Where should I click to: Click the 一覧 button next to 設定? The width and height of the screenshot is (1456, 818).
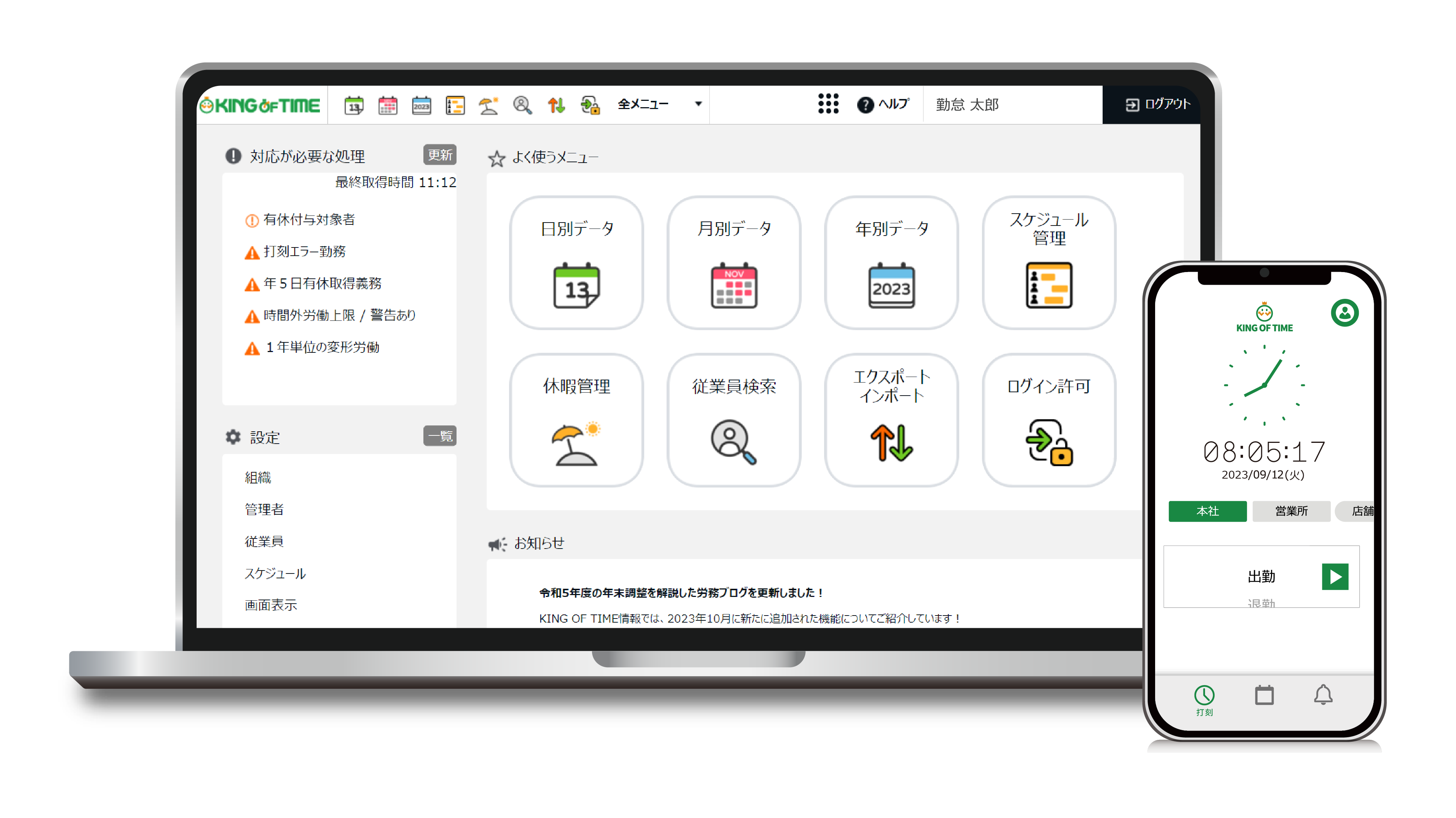(440, 436)
